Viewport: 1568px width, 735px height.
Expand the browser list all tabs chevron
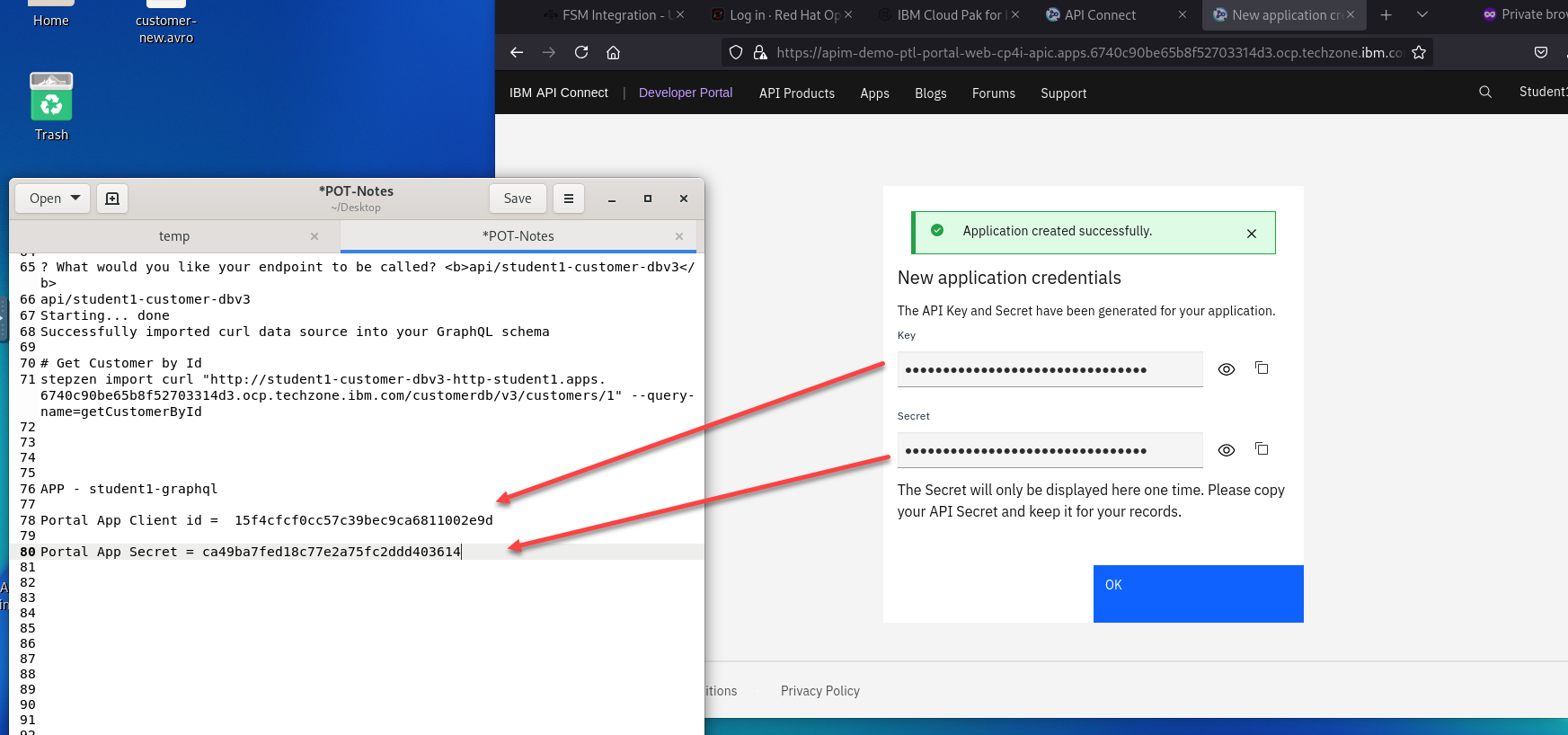(1422, 15)
